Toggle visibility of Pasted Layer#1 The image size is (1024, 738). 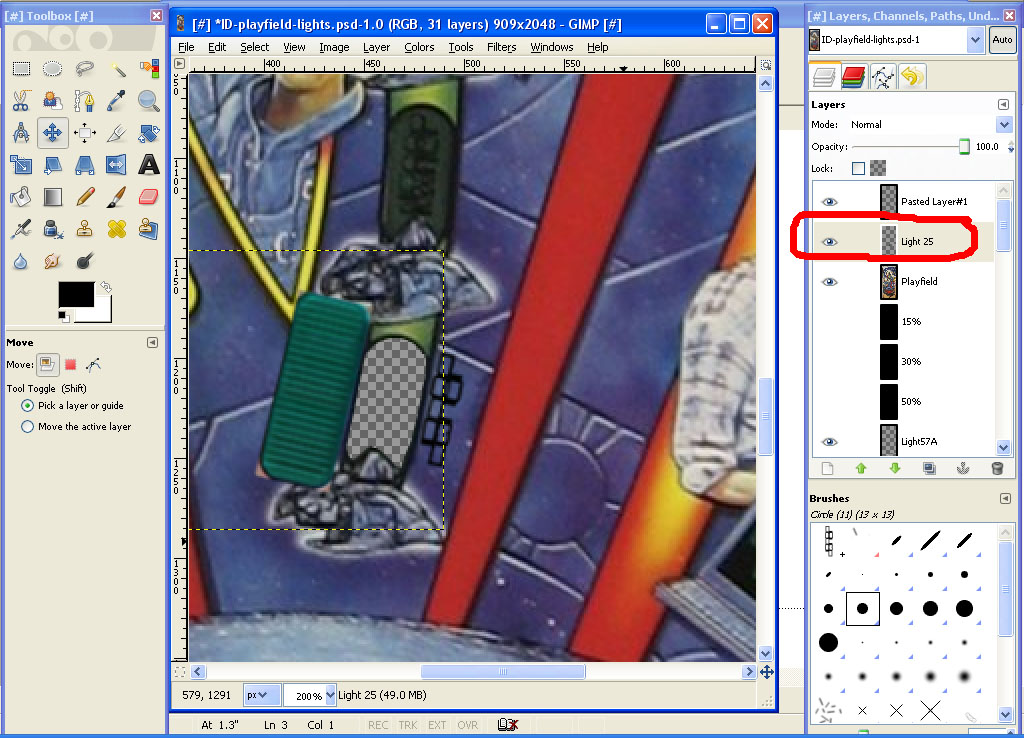pos(829,202)
